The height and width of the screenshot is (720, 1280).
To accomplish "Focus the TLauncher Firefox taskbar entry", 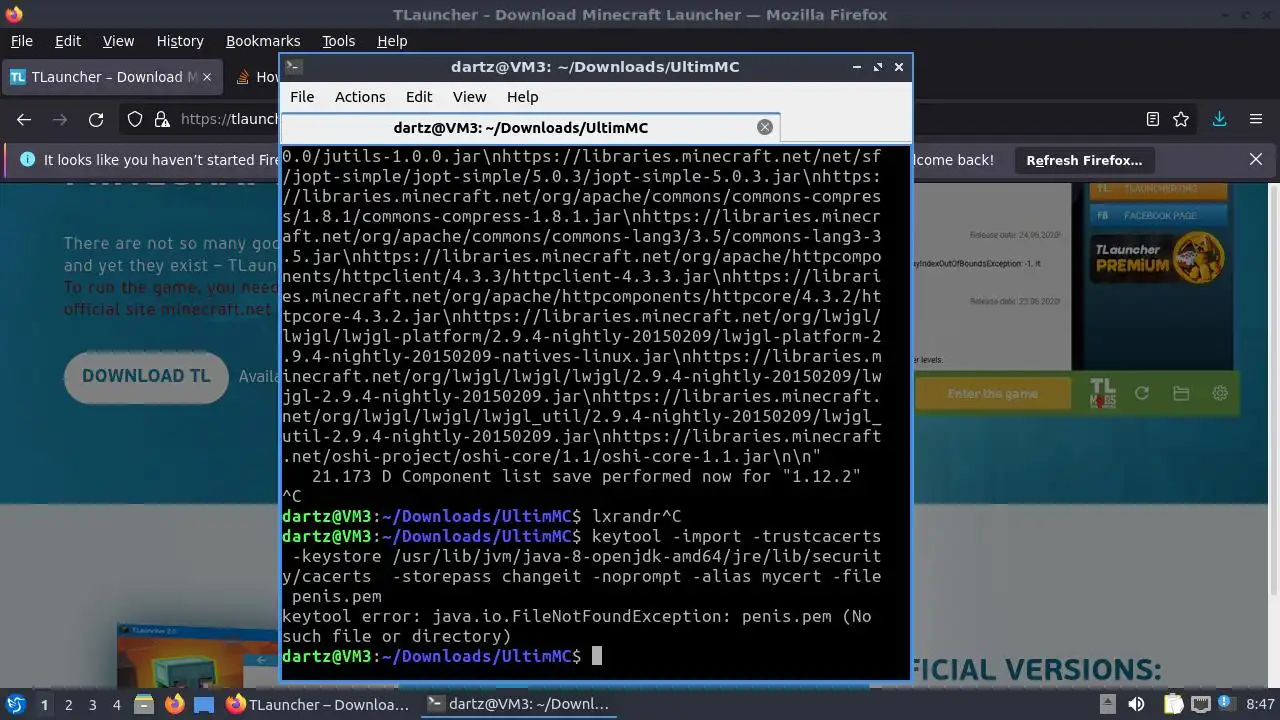I will click(319, 704).
